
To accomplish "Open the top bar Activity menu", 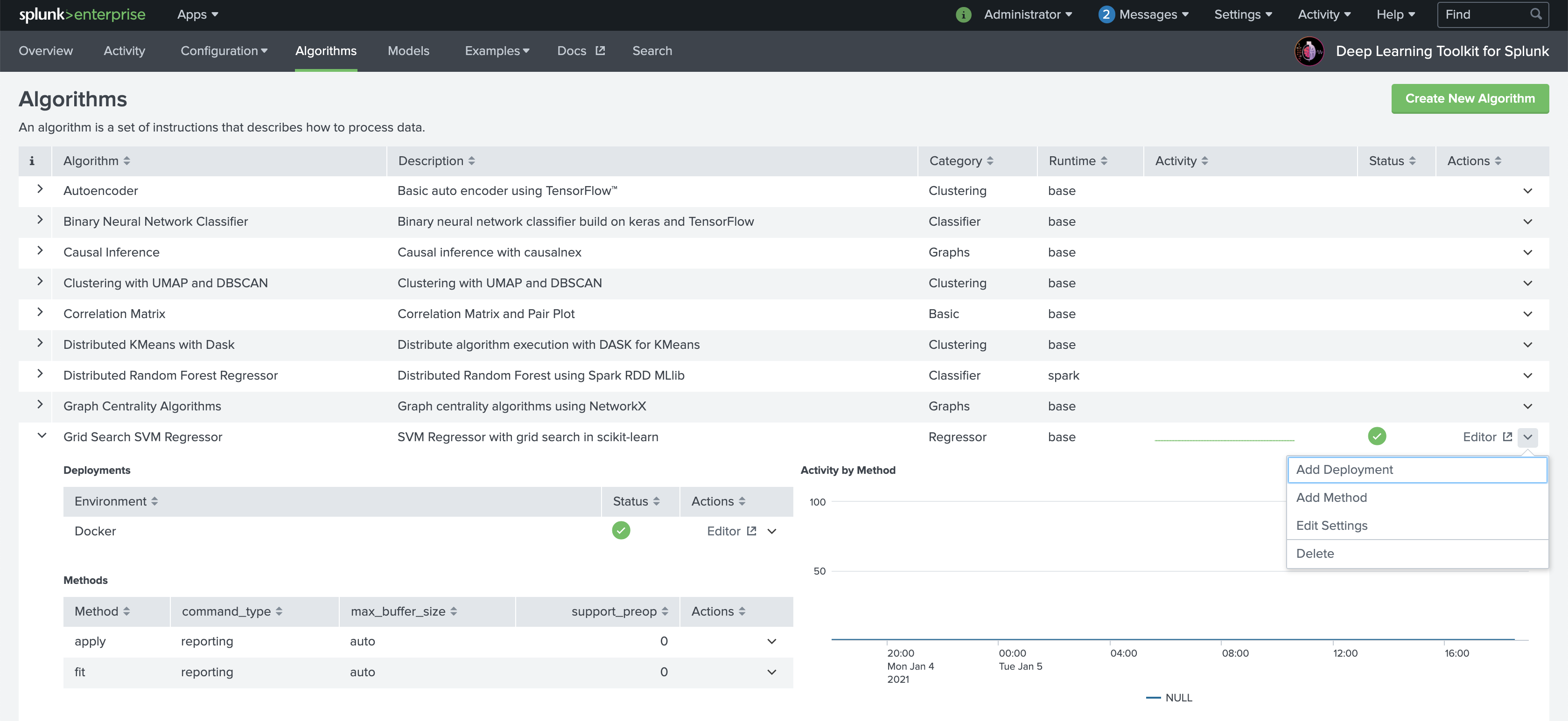I will (1323, 14).
